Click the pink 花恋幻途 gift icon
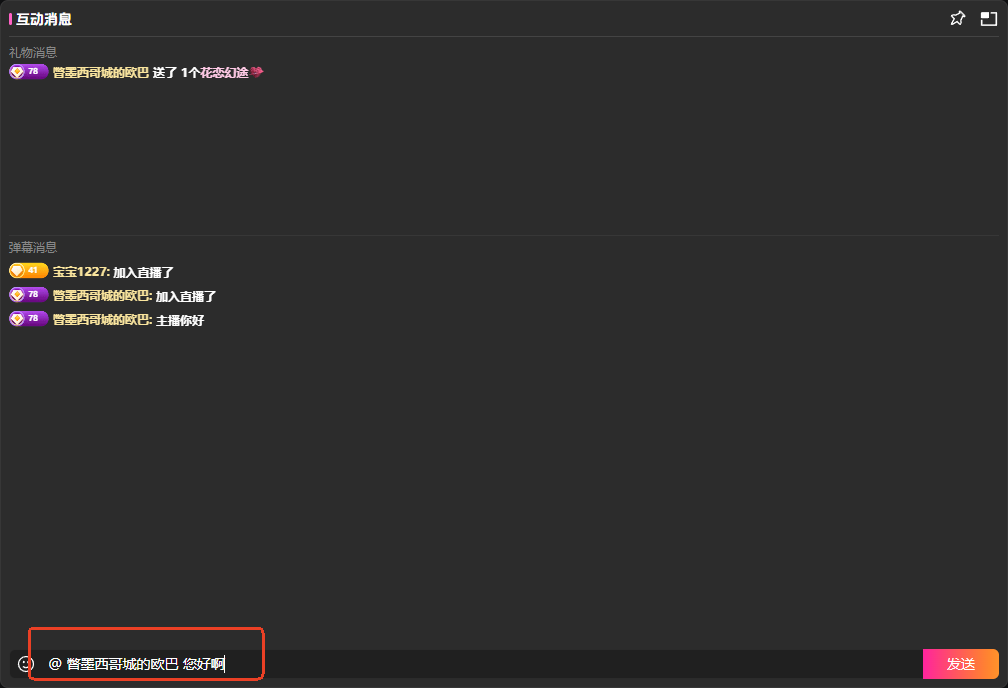The height and width of the screenshot is (688, 1008). click(x=257, y=72)
